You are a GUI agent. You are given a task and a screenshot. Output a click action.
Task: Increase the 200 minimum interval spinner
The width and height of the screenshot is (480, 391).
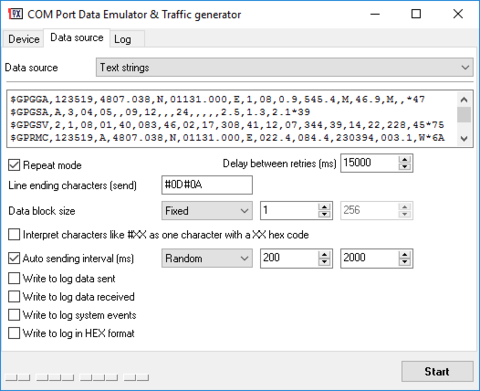coord(324,255)
